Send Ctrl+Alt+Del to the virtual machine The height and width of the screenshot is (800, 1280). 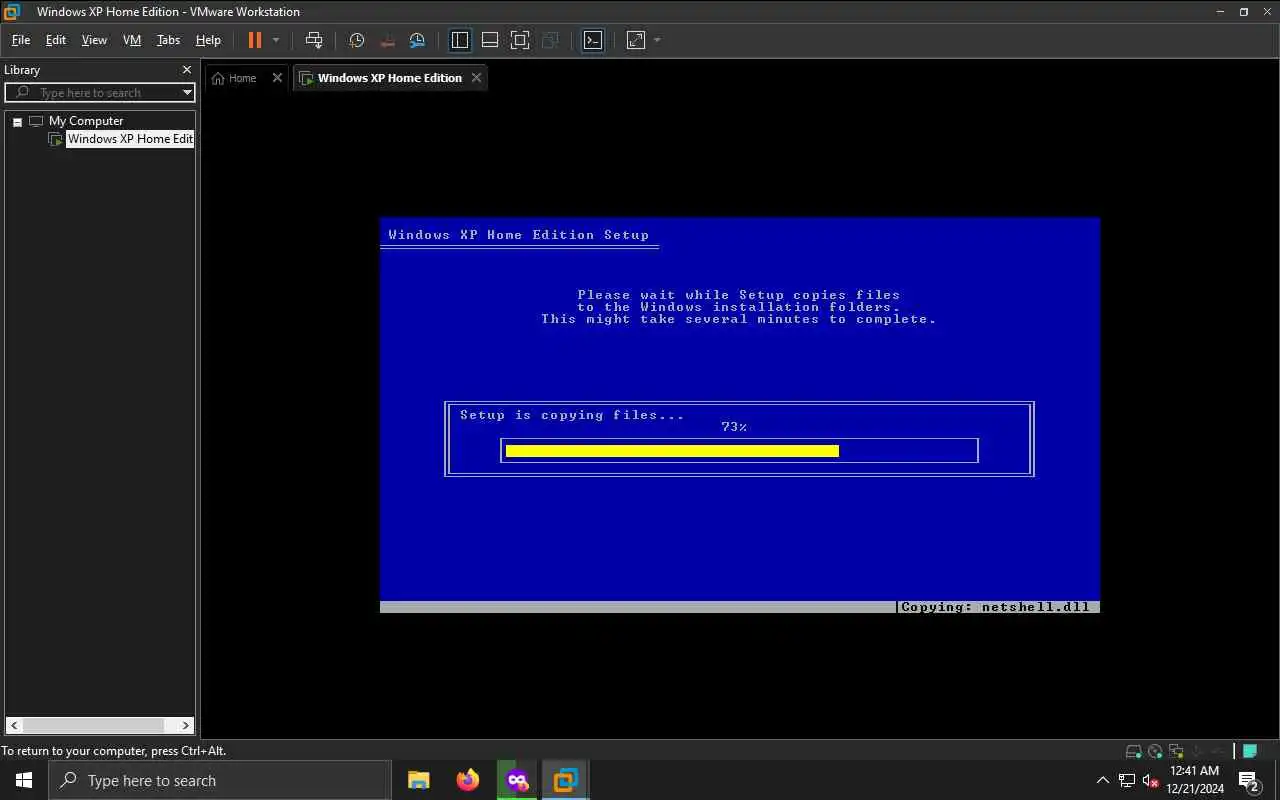[x=314, y=40]
